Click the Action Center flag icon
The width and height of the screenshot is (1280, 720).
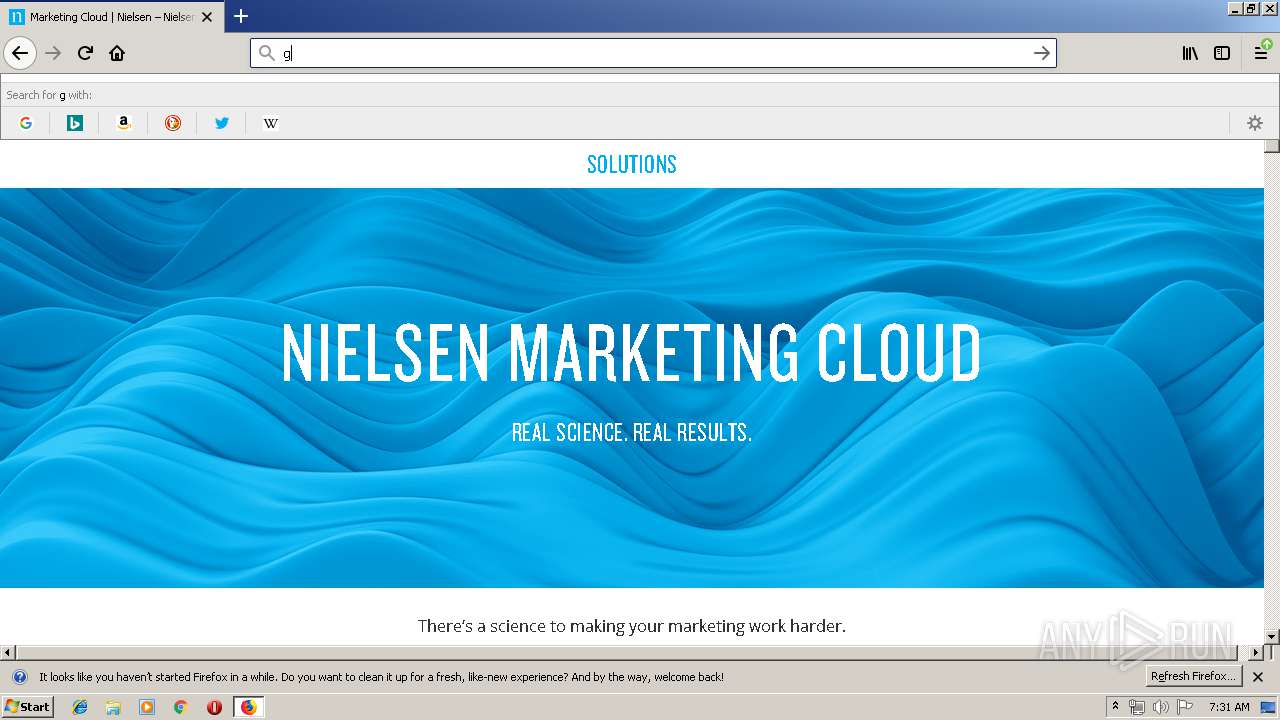click(1185, 707)
